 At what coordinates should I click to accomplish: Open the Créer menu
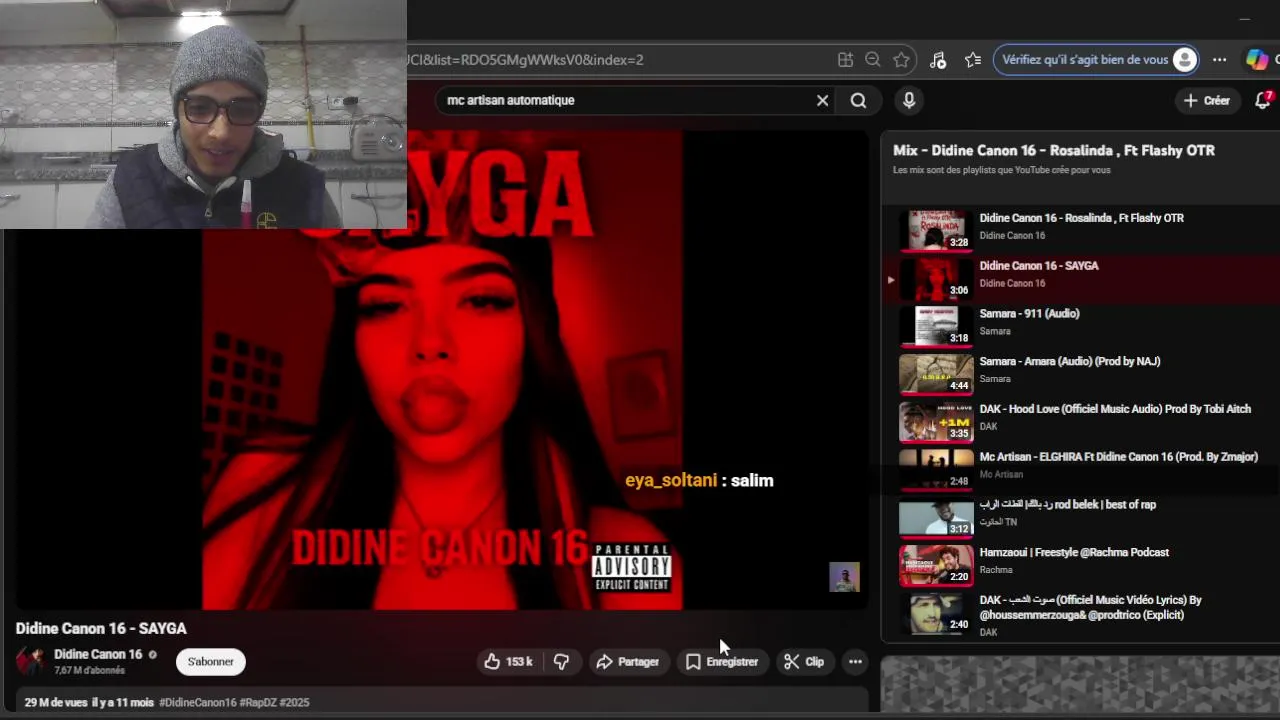click(x=1206, y=100)
